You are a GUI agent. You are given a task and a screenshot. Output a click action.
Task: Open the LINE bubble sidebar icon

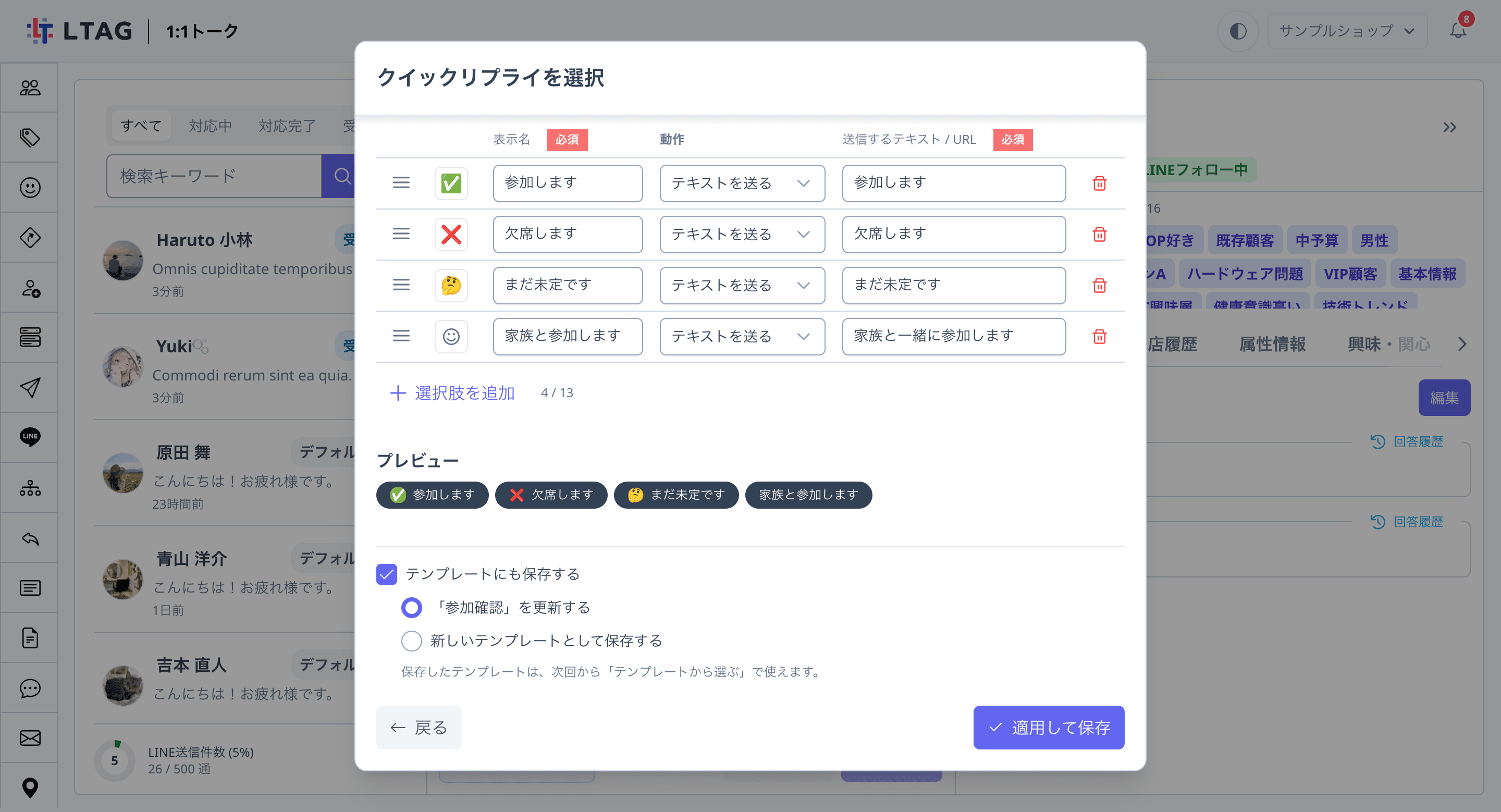click(30, 437)
